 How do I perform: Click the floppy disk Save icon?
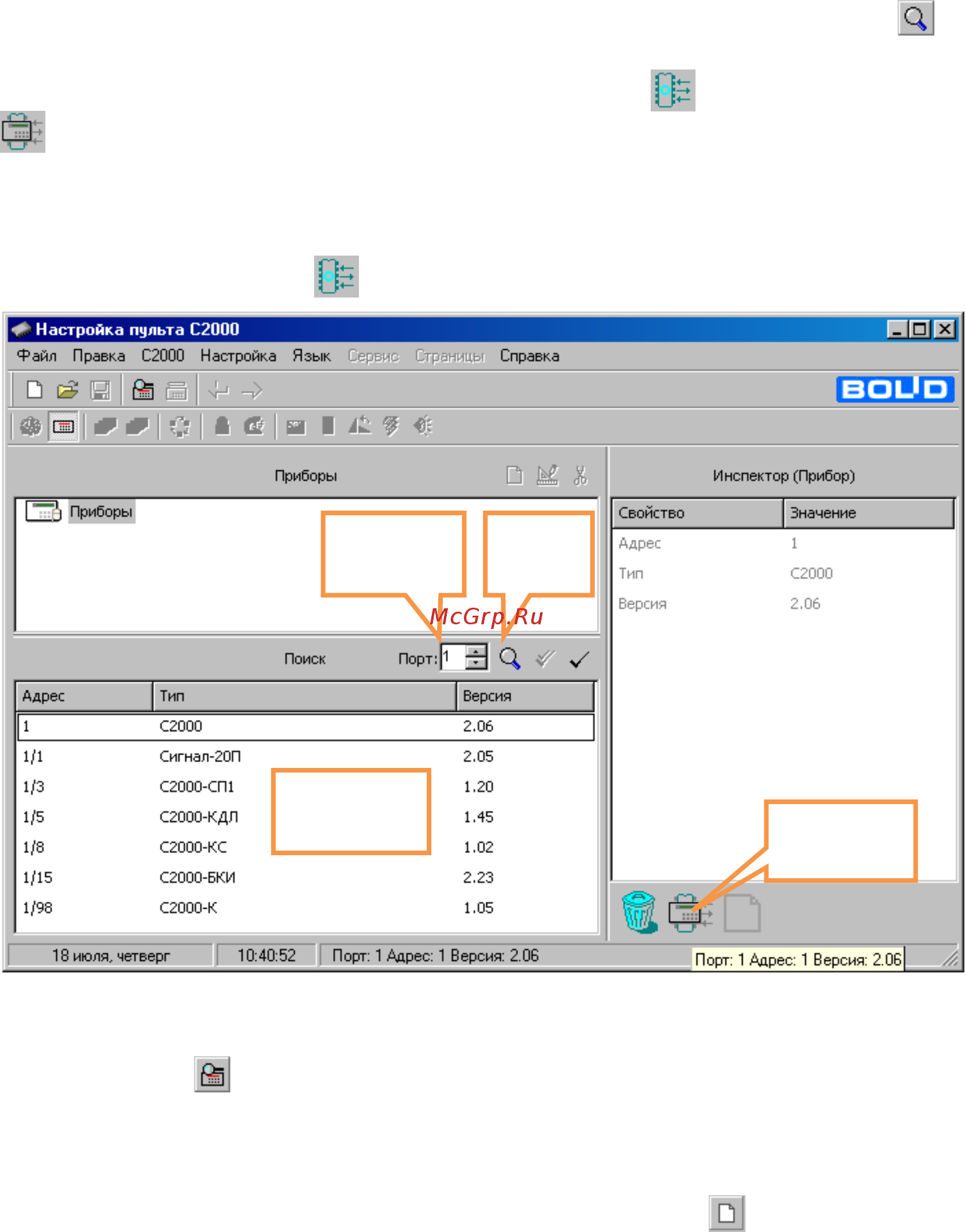[101, 390]
